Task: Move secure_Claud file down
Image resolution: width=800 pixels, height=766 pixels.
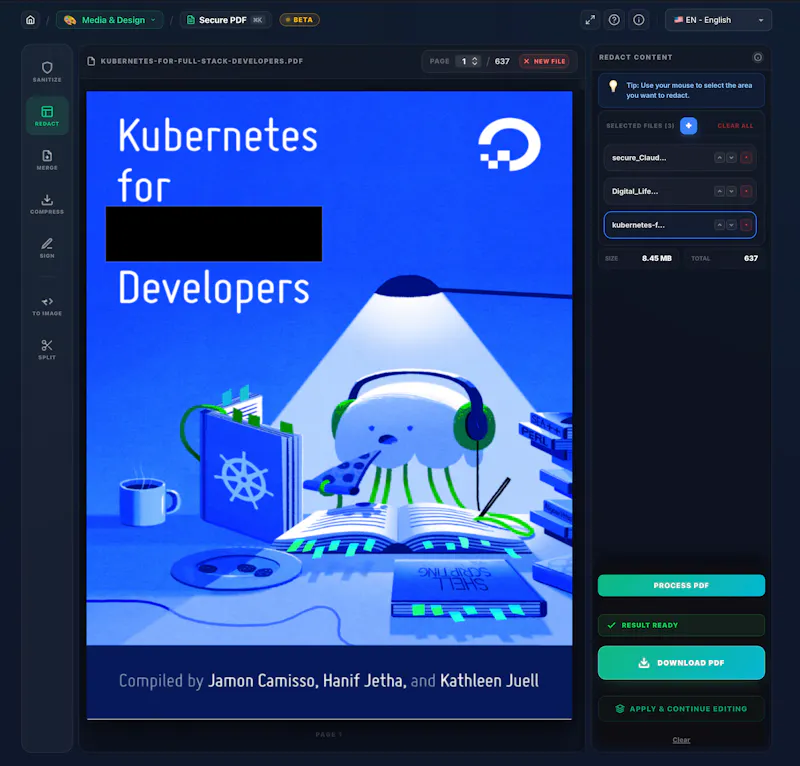Action: (x=731, y=158)
